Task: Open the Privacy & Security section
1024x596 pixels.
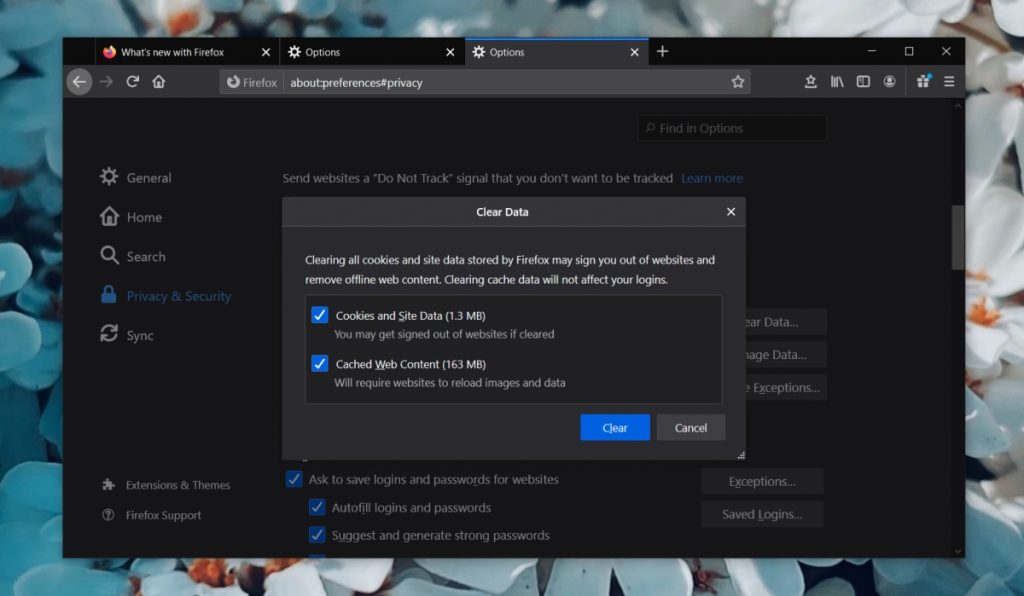Action: pyautogui.click(x=179, y=296)
